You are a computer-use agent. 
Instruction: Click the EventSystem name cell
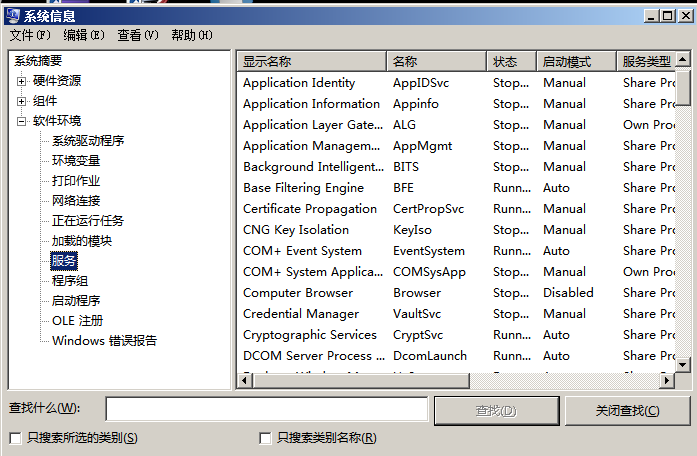tap(429, 251)
